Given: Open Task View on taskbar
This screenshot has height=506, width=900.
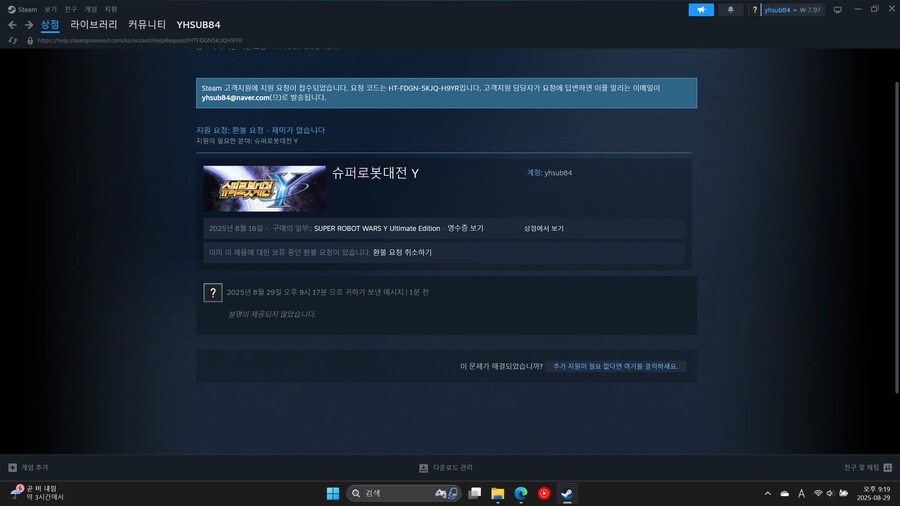Looking at the screenshot, I should coord(475,493).
